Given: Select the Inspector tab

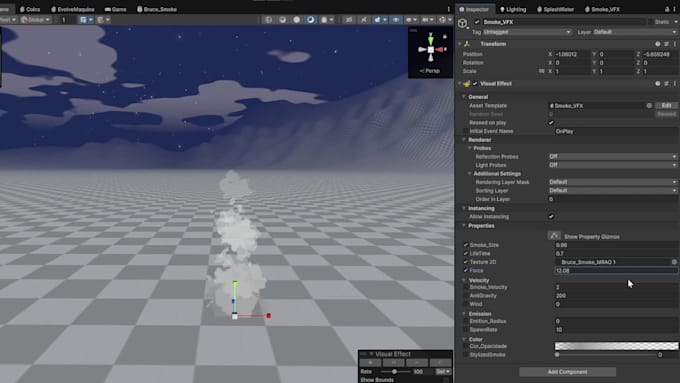Looking at the screenshot, I should pyautogui.click(x=474, y=9).
